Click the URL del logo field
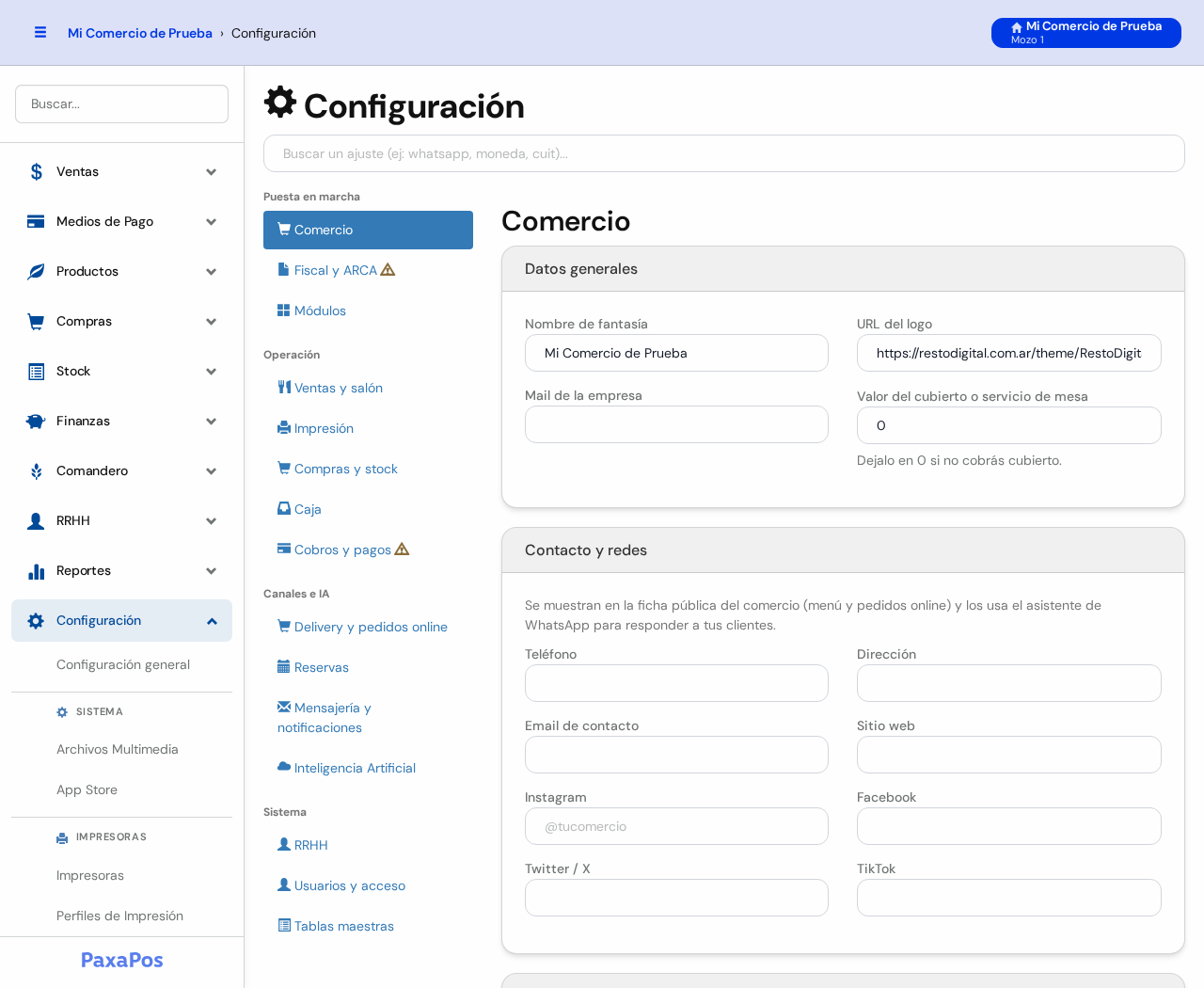The image size is (1204, 988). tap(1009, 353)
